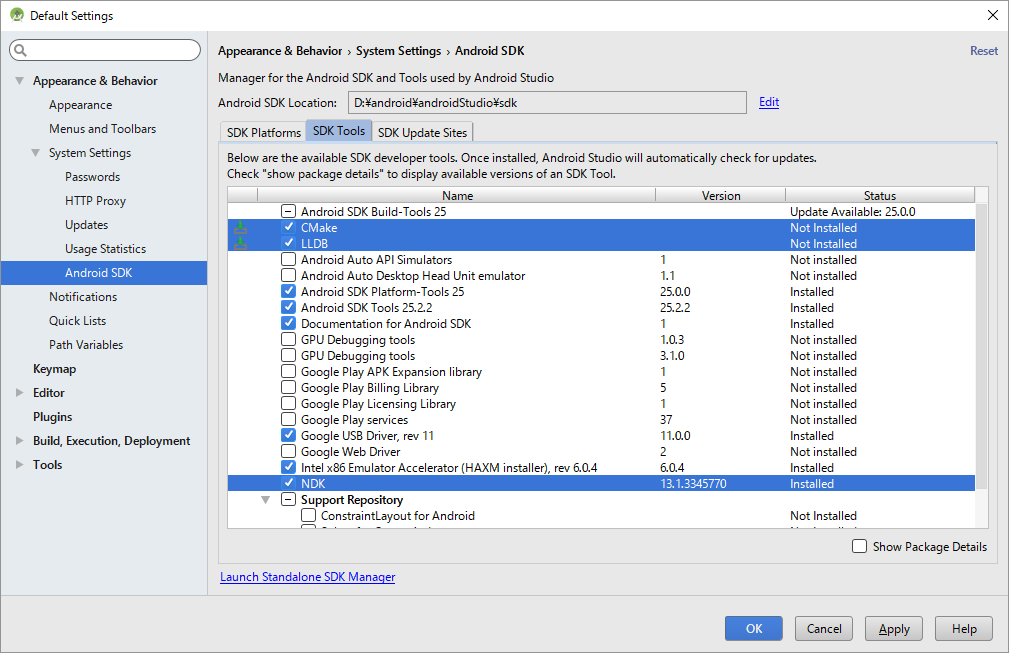
Task: Toggle Android SDK Build-Tools 25 checkbox
Action: pyautogui.click(x=288, y=211)
